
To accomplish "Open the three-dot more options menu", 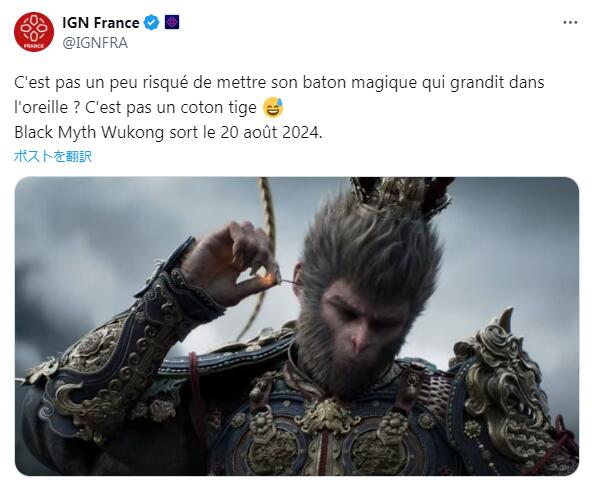I will [x=570, y=23].
